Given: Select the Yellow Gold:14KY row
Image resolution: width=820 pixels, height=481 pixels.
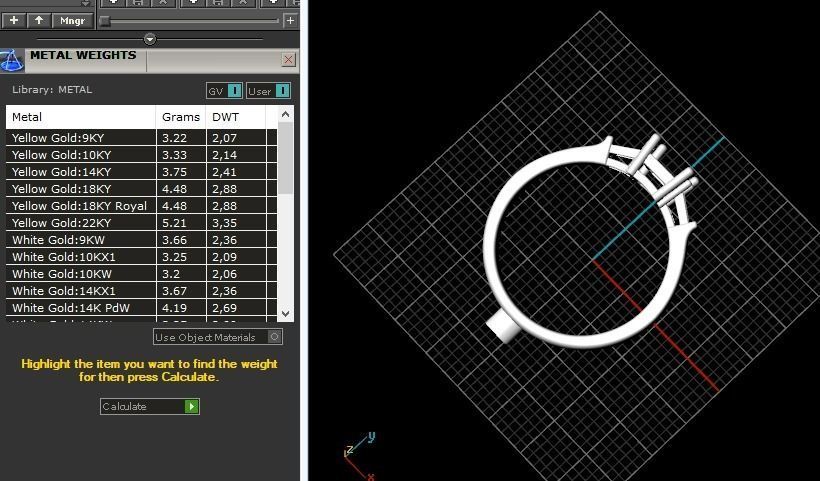Looking at the screenshot, I should coord(141,172).
